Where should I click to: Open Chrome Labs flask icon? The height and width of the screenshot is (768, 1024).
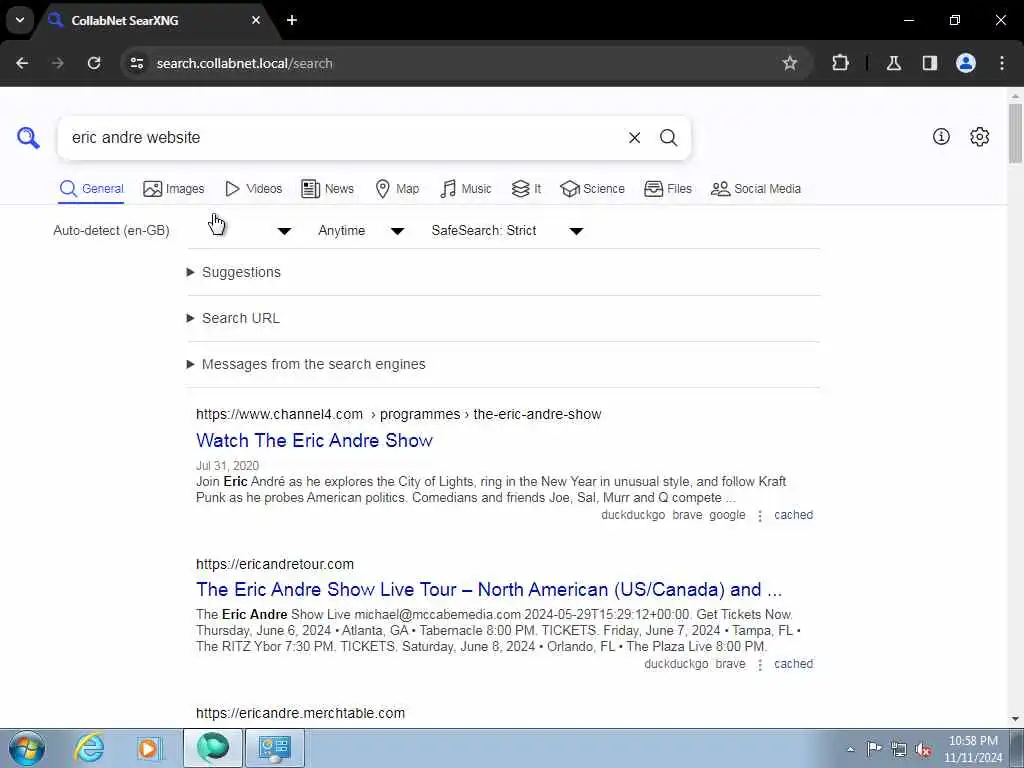tap(894, 63)
